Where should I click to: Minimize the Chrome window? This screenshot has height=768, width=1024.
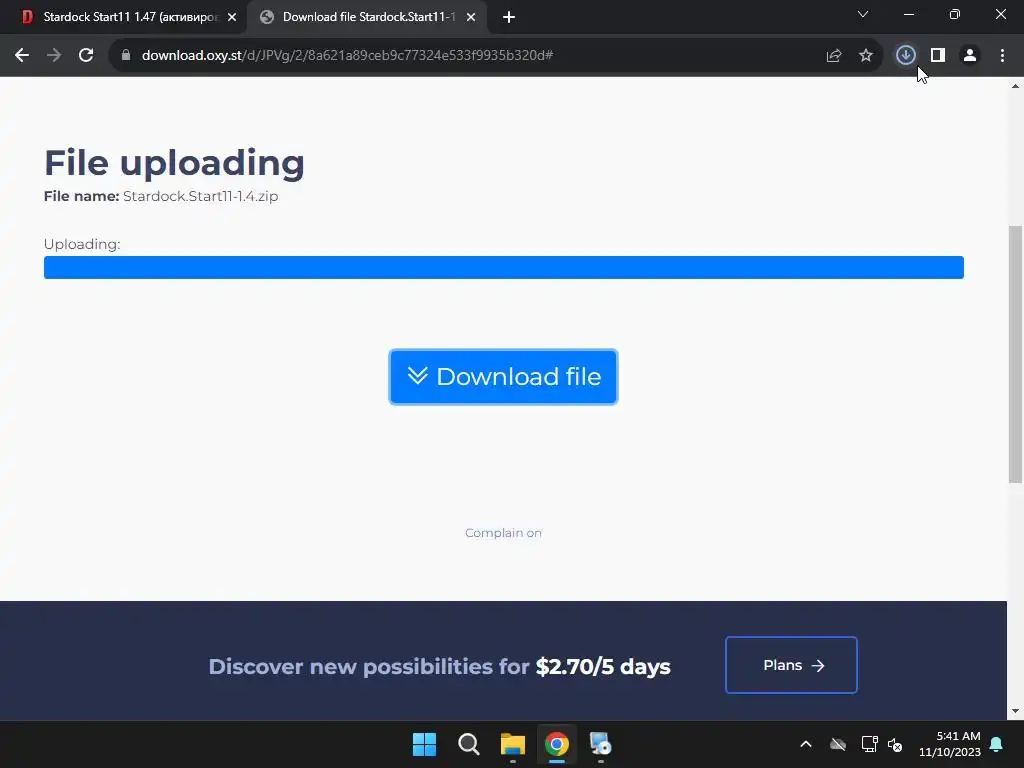(x=908, y=14)
